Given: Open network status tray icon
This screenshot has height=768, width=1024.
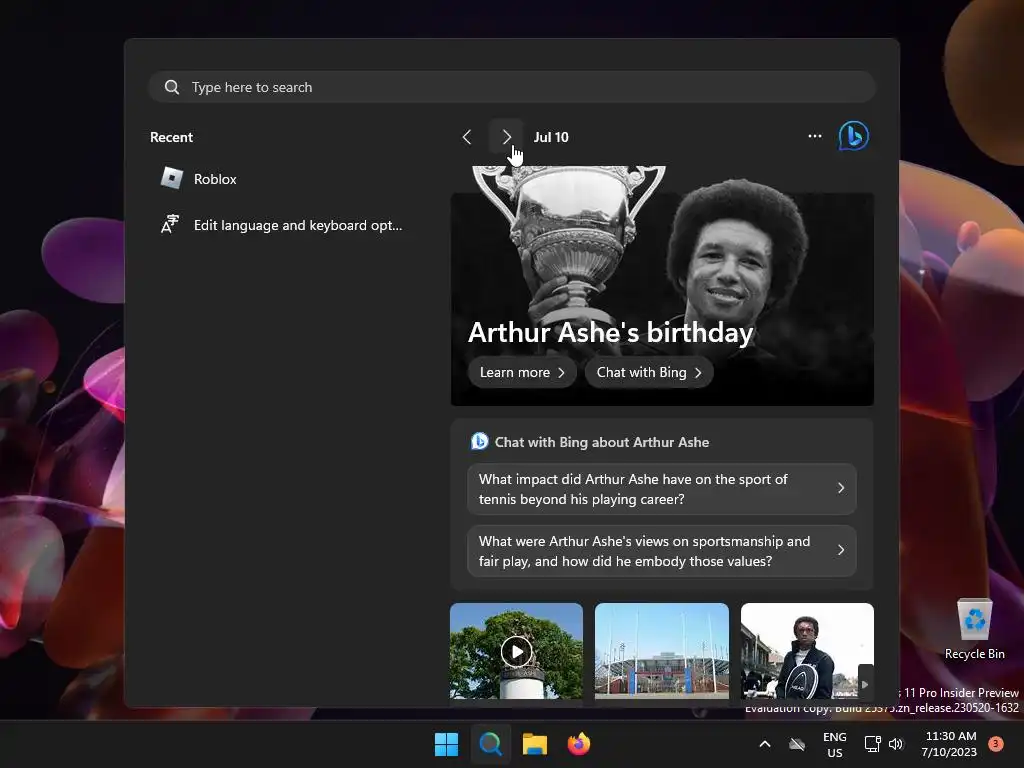Looking at the screenshot, I should point(872,744).
